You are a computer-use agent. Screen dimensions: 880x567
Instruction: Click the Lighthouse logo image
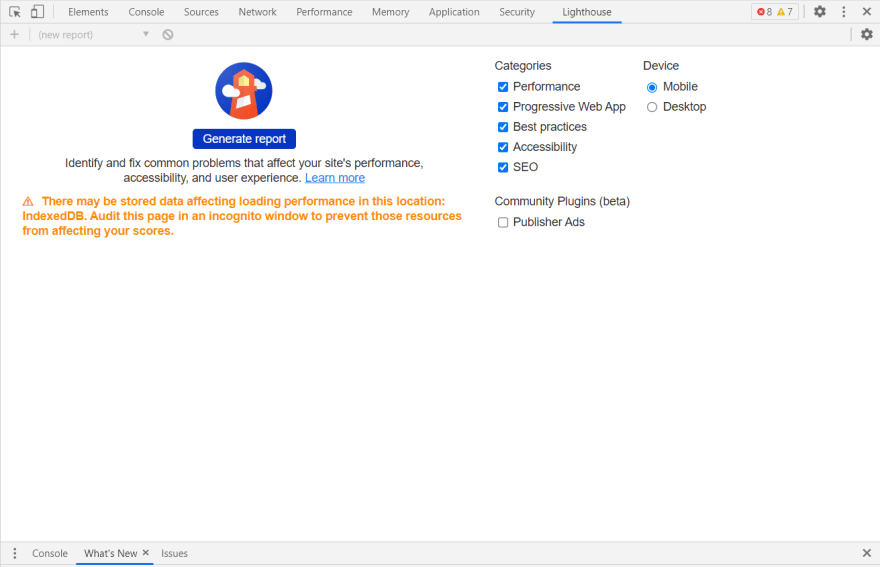pyautogui.click(x=244, y=90)
